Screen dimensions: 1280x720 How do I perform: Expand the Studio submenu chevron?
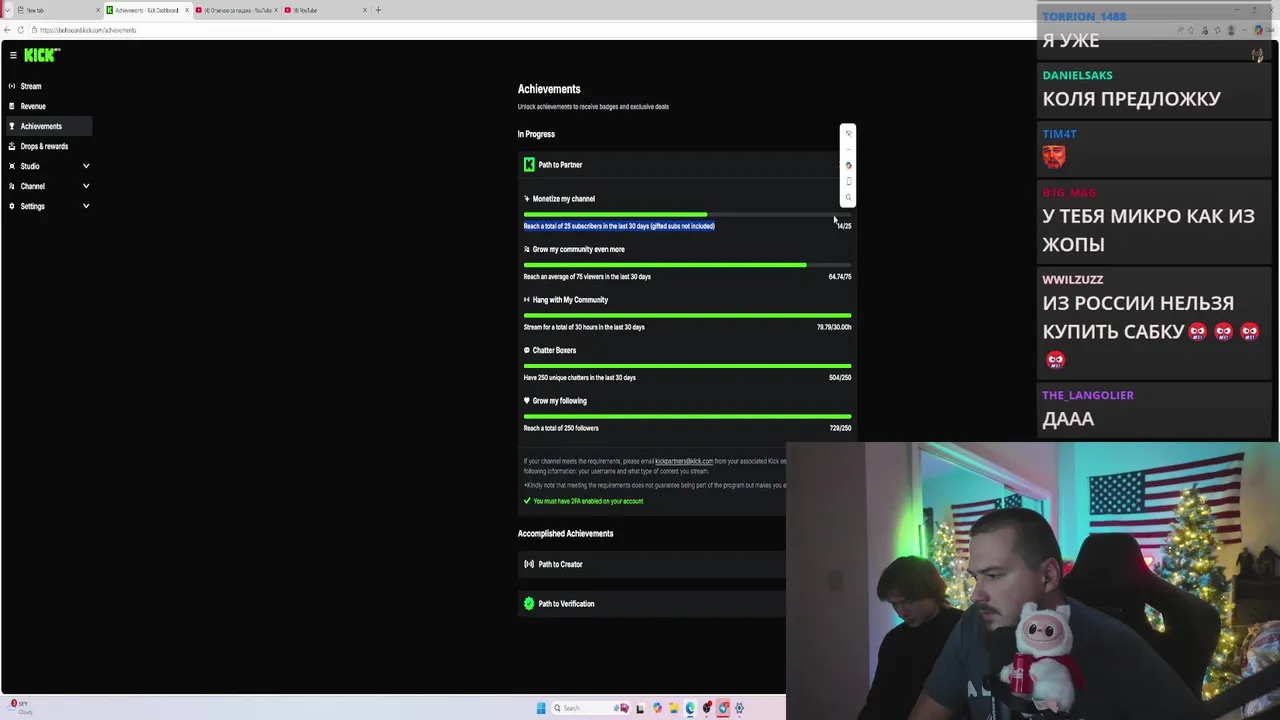[x=86, y=166]
